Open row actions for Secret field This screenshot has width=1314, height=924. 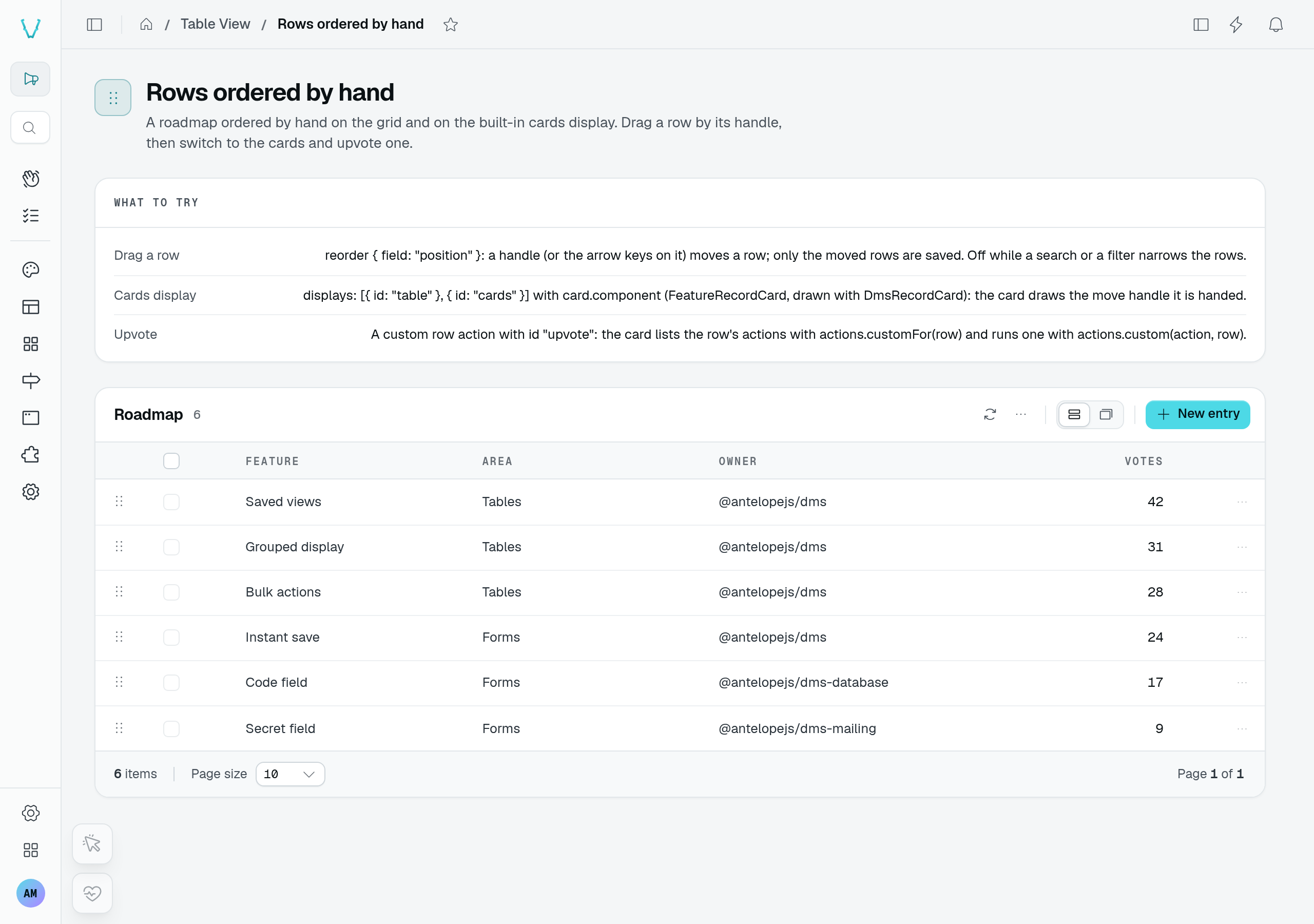[x=1242, y=728]
